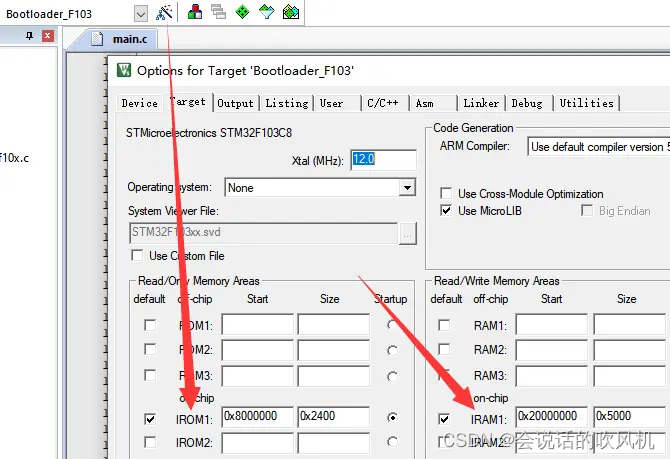The width and height of the screenshot is (670, 459).
Task: Click the Manage Project Items cubes icon
Action: [x=195, y=12]
